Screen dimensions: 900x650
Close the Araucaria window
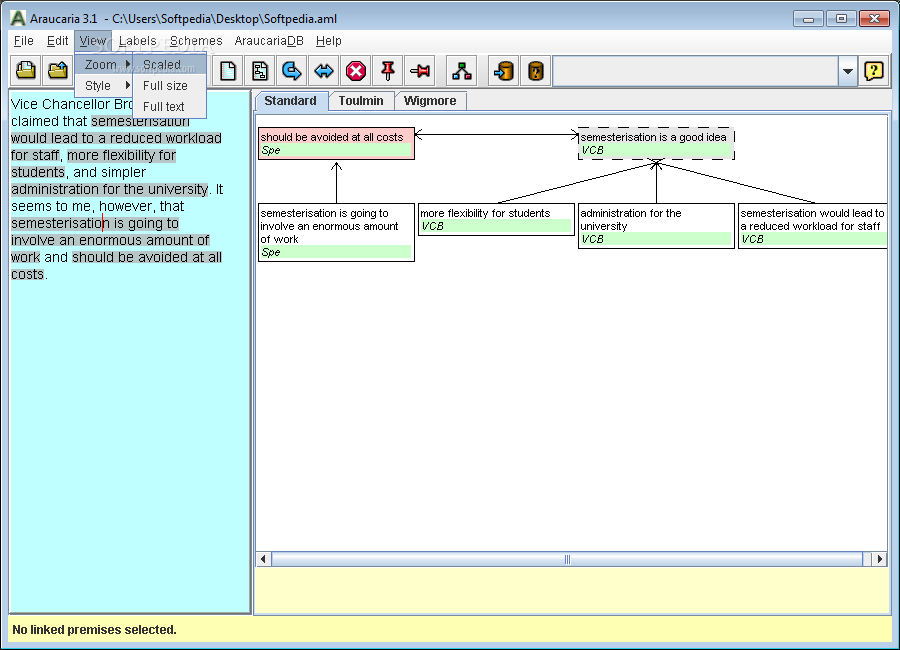click(x=874, y=19)
